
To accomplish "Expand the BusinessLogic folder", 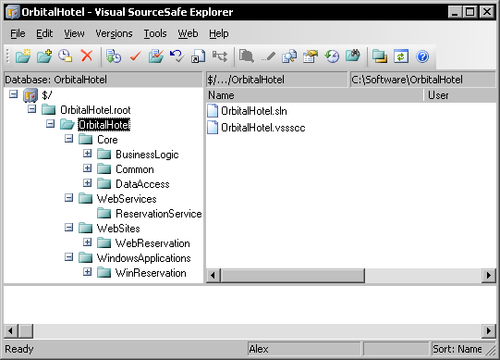I will point(87,153).
